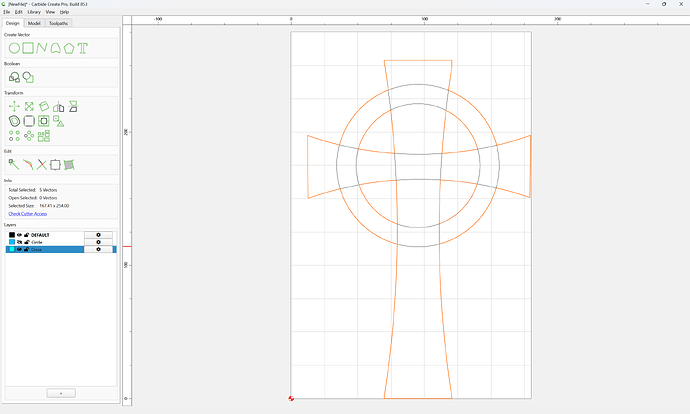This screenshot has height=414, width=690.
Task: Choose the Polyline drawing tool
Action: coord(42,48)
